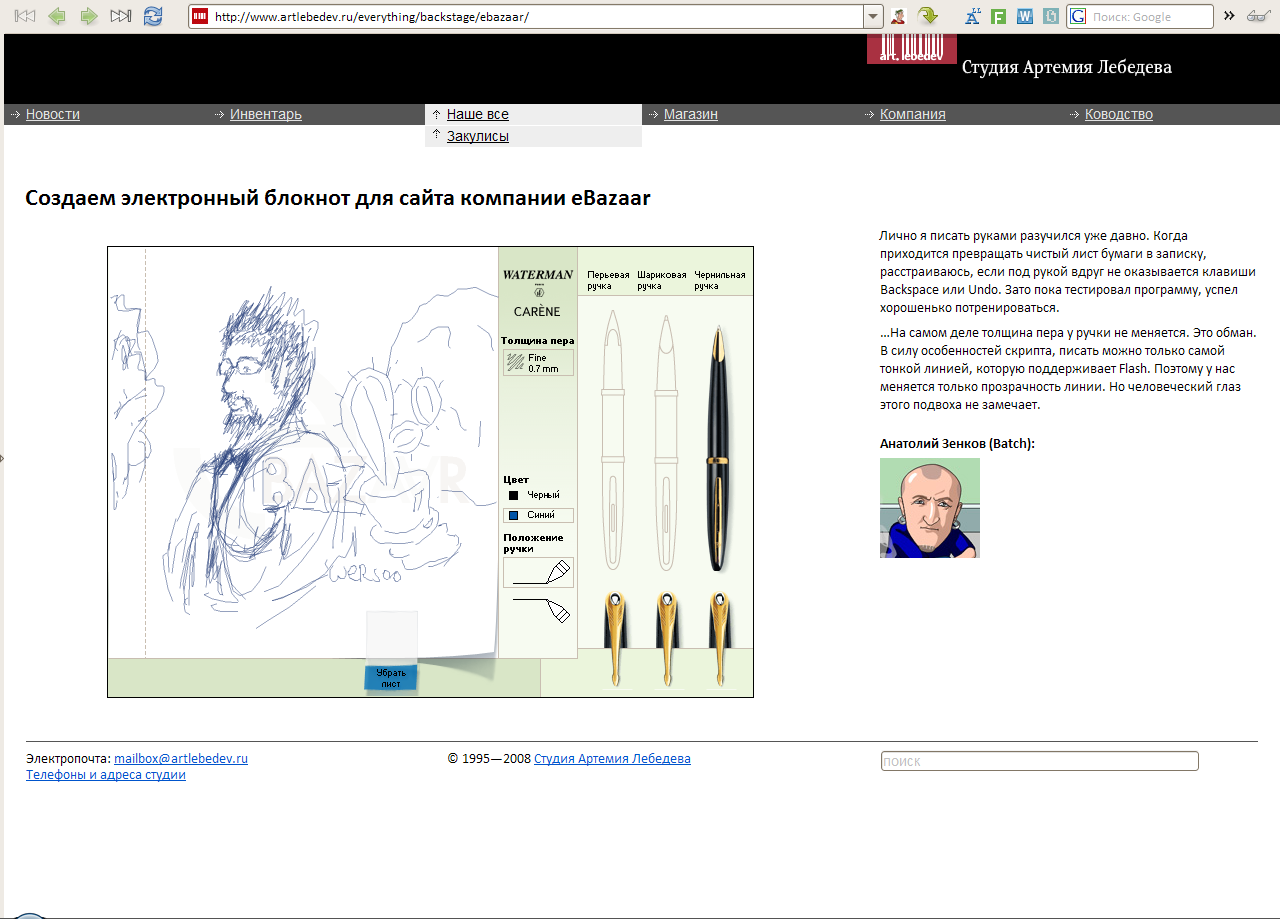
Task: Reload the page with the refresh icon
Action: tap(153, 16)
